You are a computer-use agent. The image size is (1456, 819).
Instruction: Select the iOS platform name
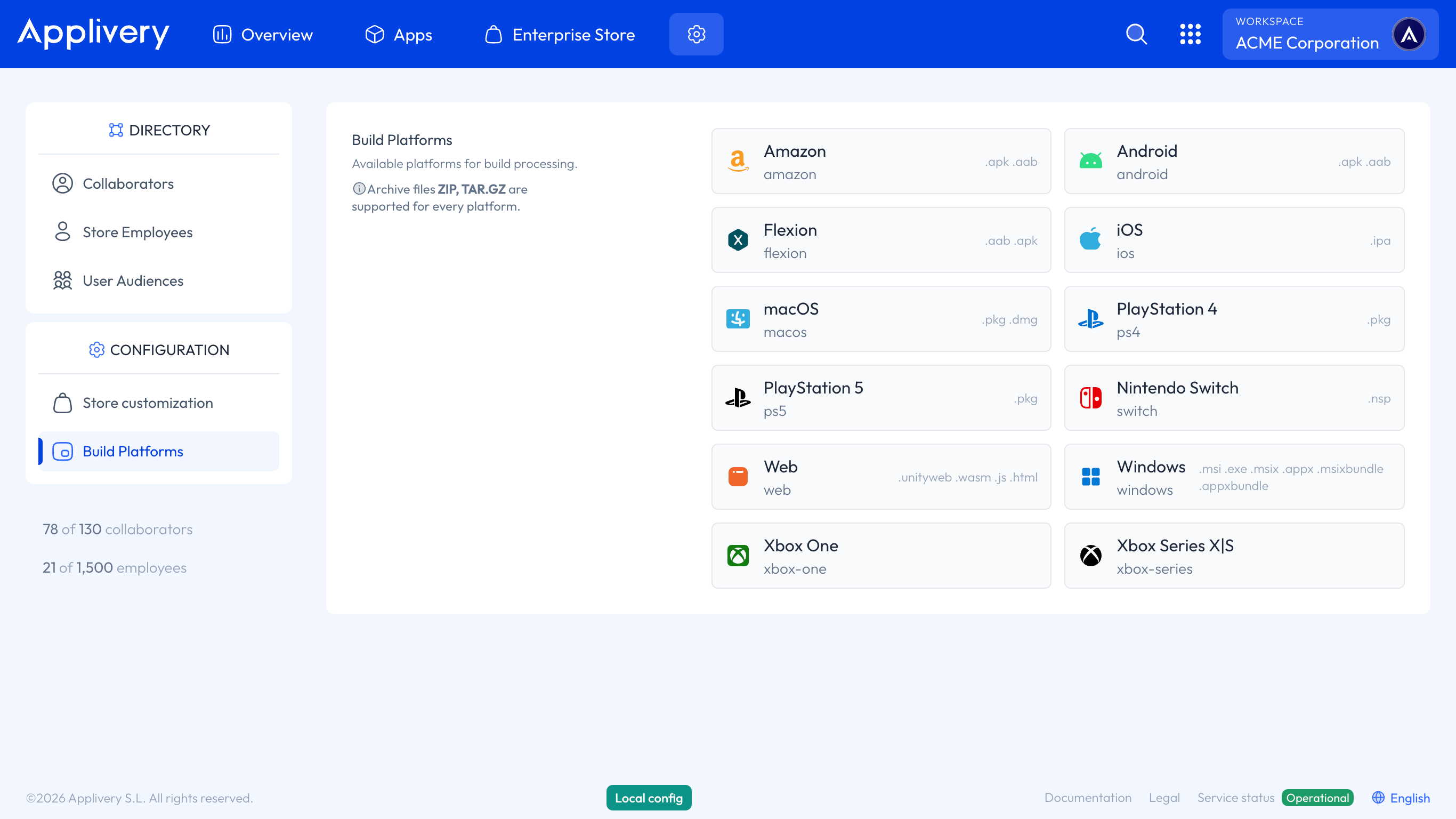(1130, 230)
